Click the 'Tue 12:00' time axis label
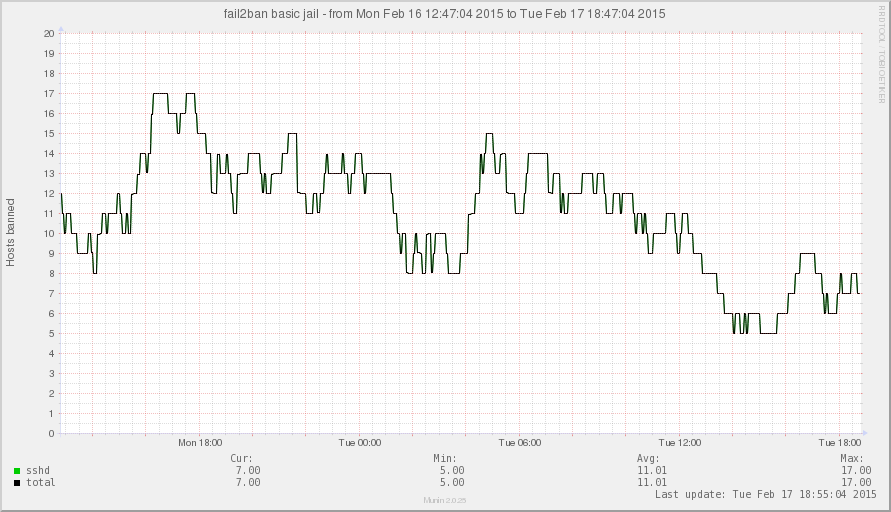This screenshot has height=512, width=891. point(680,442)
